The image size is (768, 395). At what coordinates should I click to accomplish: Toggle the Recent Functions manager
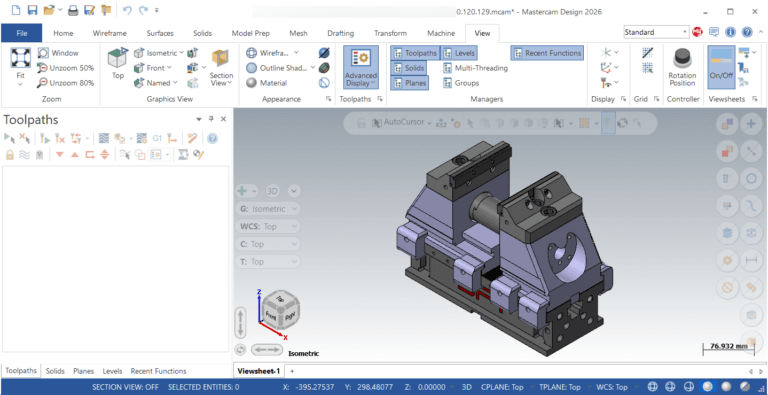[x=547, y=53]
